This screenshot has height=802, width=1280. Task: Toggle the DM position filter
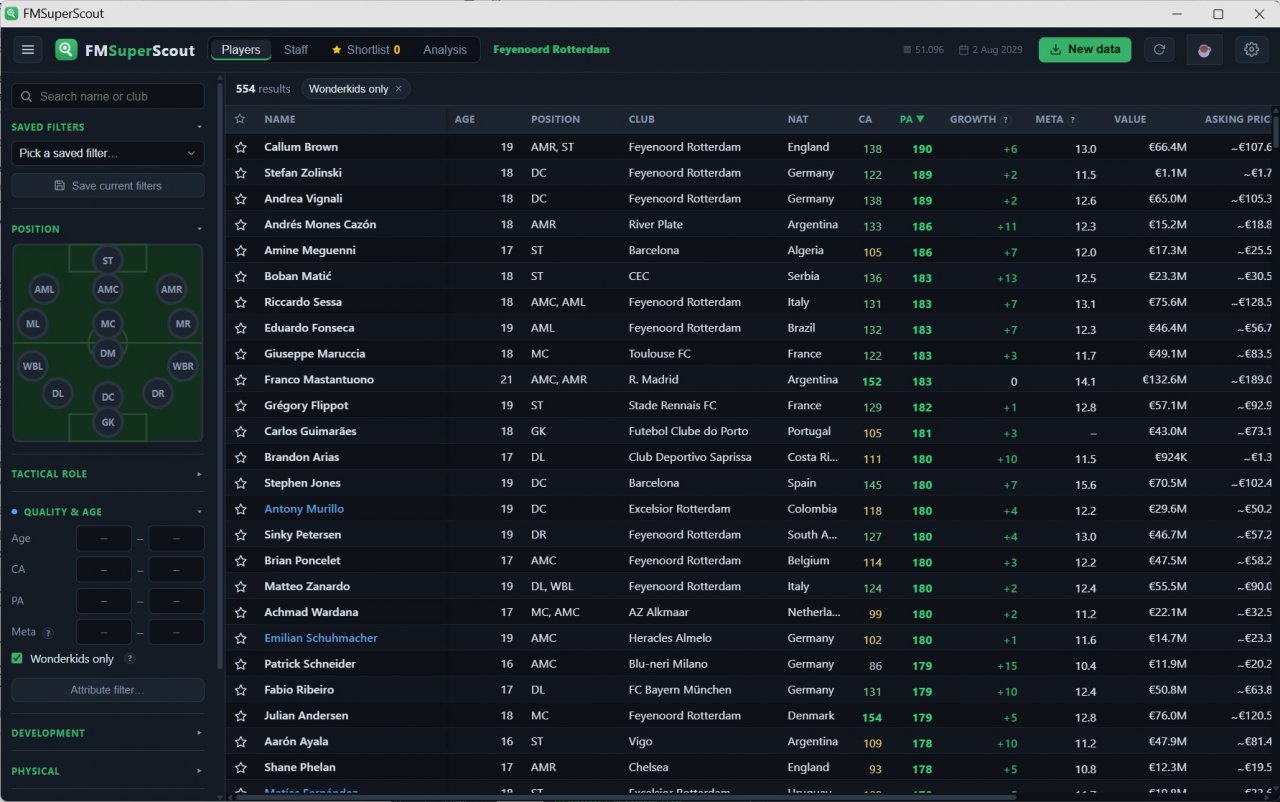point(108,353)
